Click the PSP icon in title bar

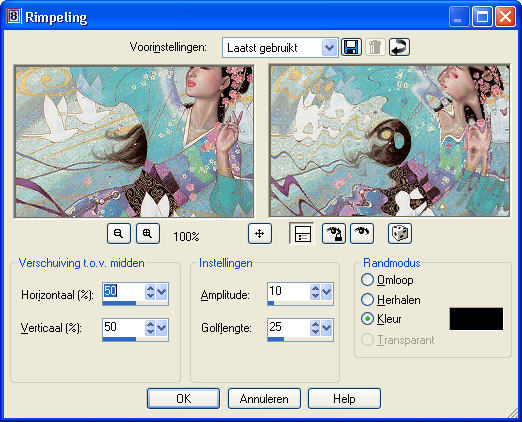pyautogui.click(x=14, y=16)
